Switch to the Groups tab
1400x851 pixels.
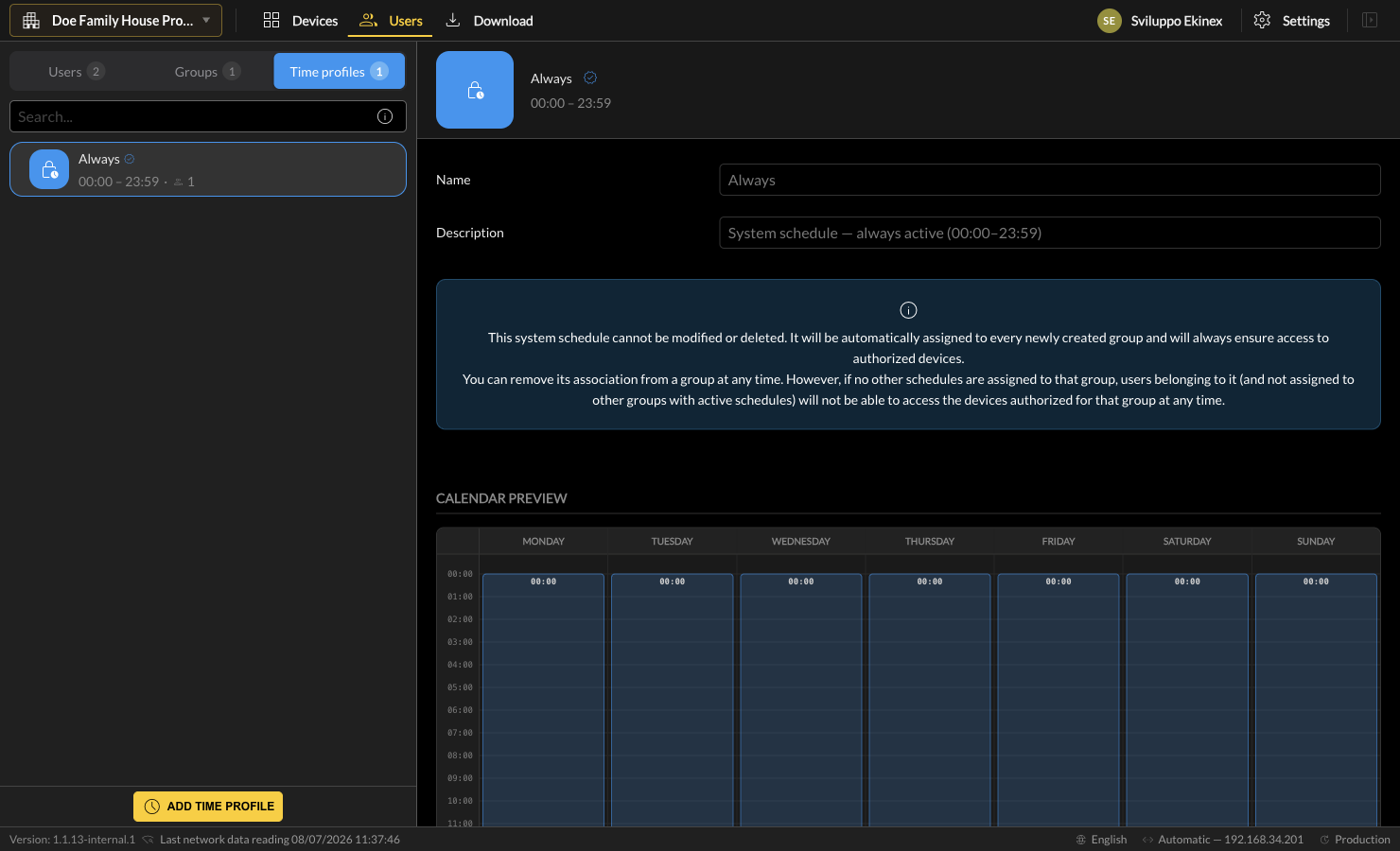point(207,71)
